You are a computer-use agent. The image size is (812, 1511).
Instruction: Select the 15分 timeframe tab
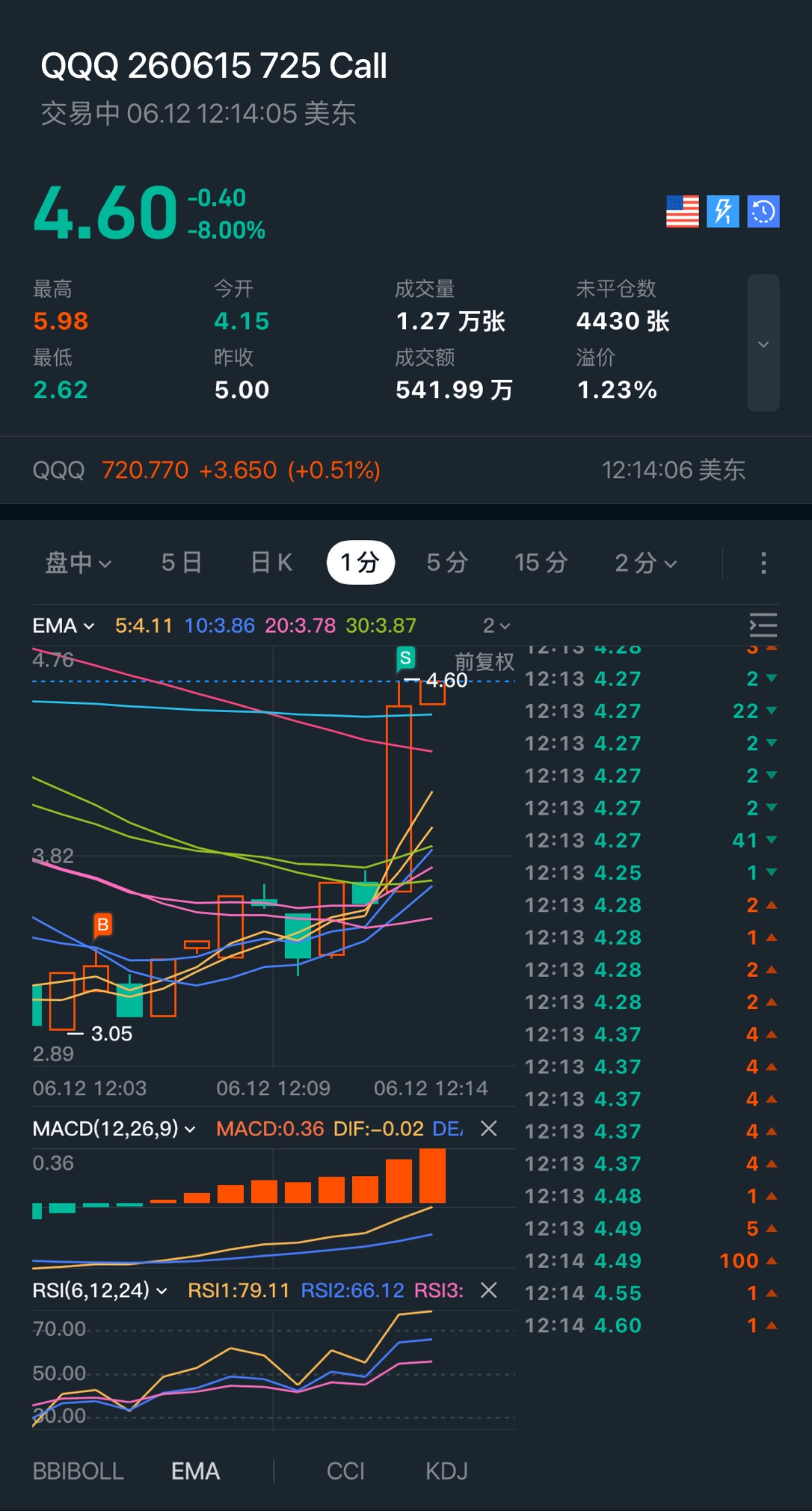tap(541, 563)
